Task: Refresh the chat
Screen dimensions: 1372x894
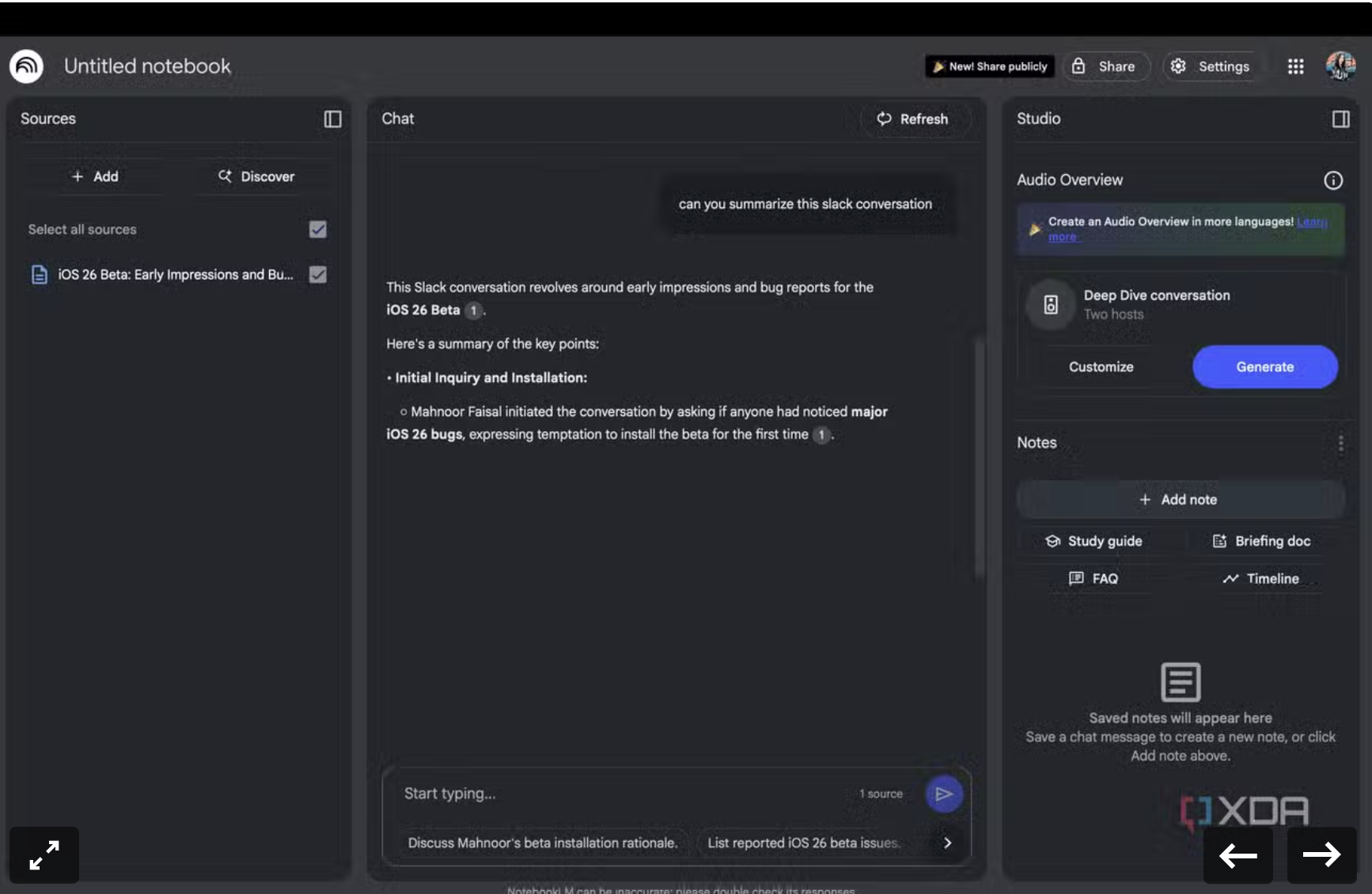Action: [912, 119]
